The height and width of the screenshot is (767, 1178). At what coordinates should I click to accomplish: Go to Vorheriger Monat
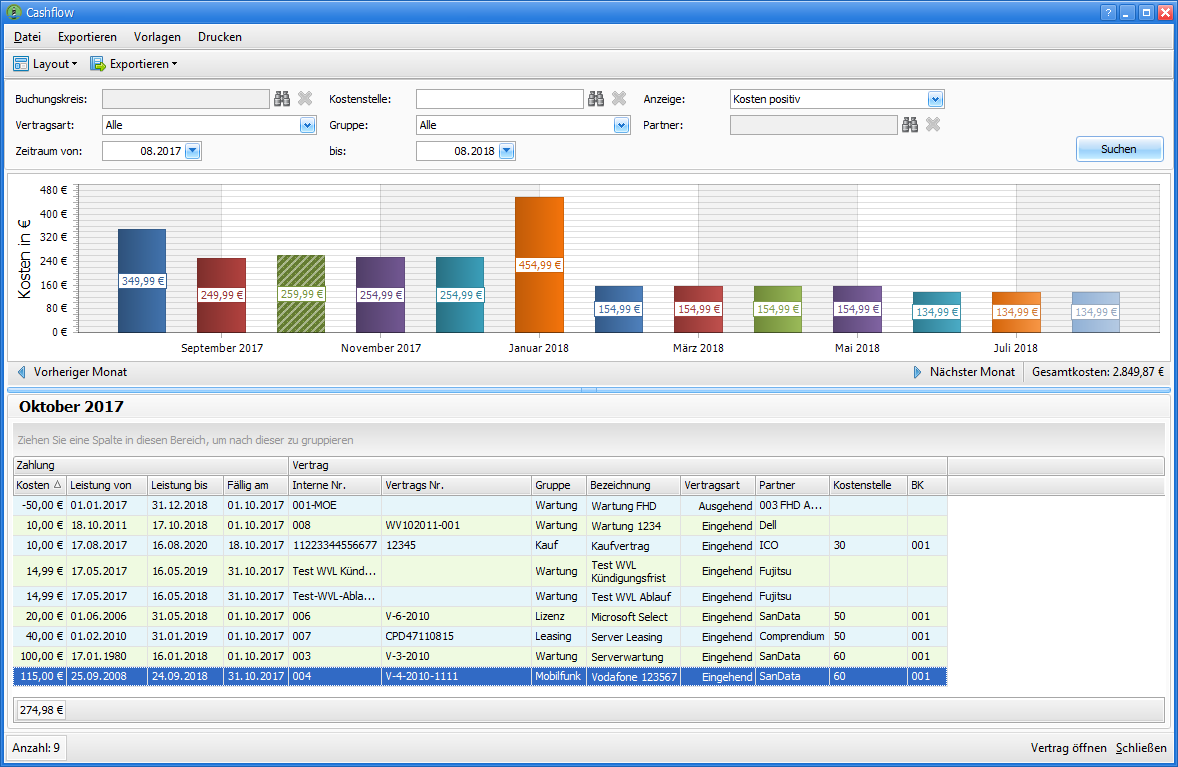pyautogui.click(x=72, y=372)
